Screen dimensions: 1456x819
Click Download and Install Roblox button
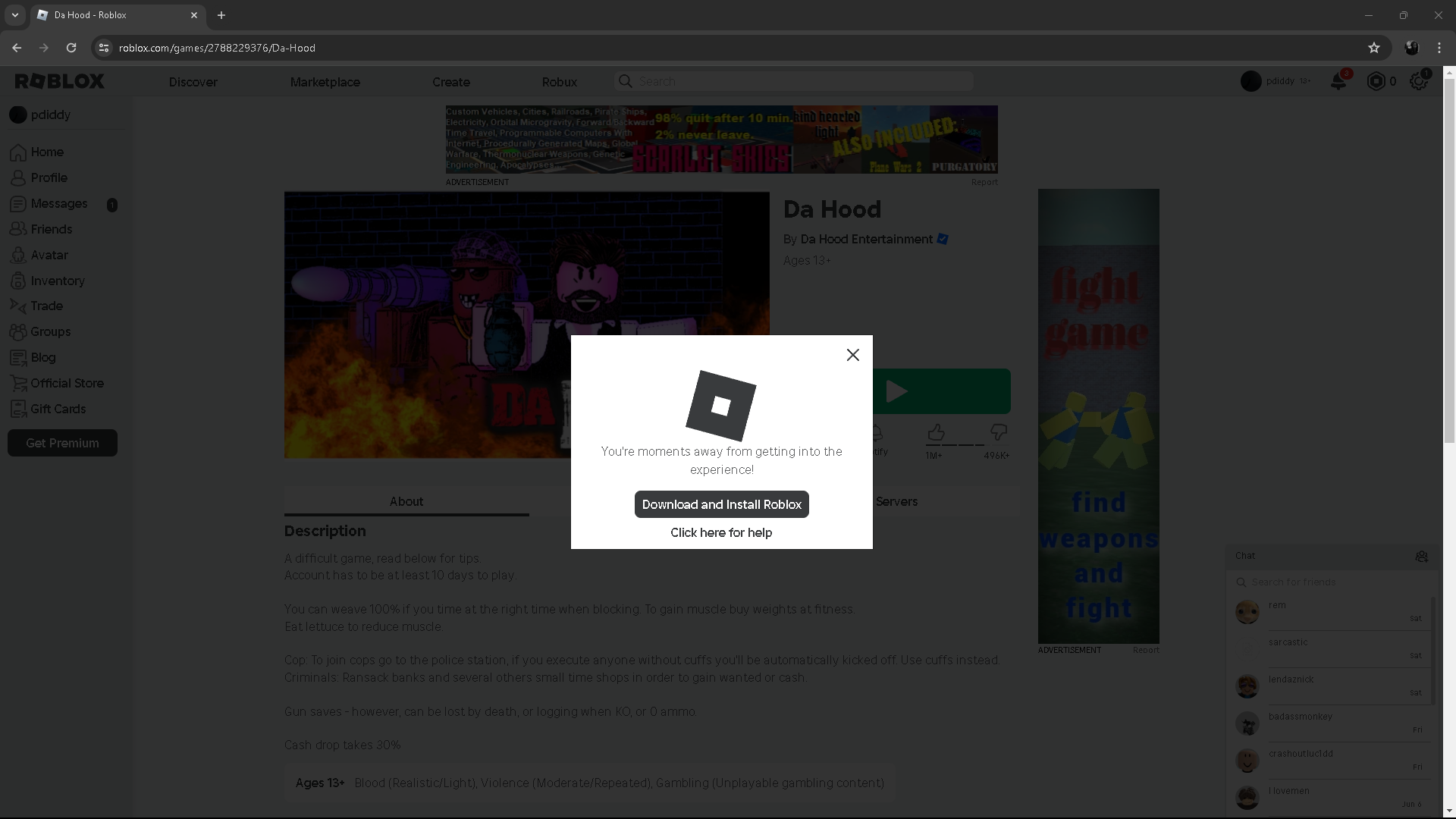click(x=721, y=504)
